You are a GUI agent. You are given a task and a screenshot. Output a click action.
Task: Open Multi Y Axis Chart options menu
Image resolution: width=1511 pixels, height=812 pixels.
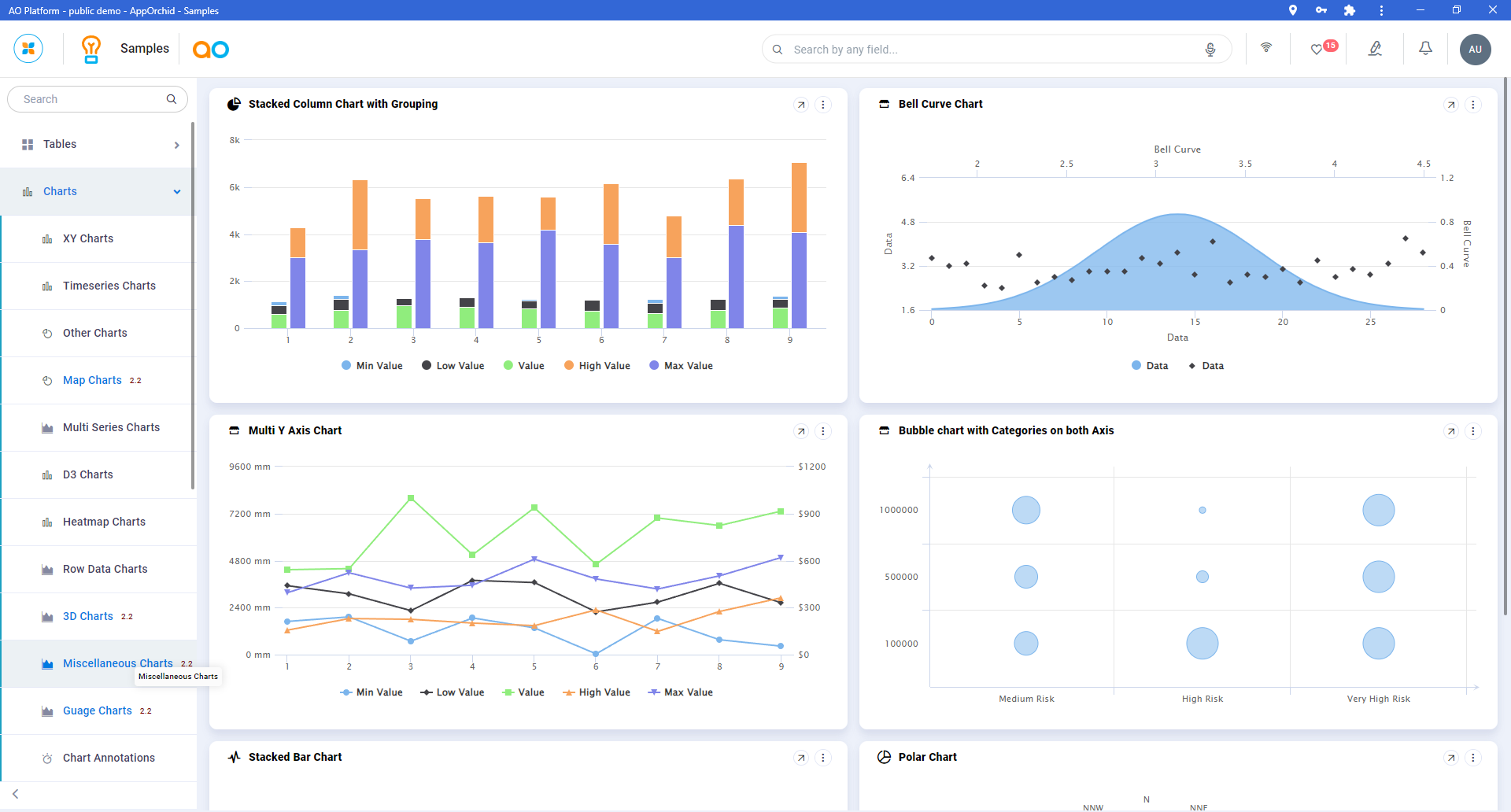[x=823, y=431]
